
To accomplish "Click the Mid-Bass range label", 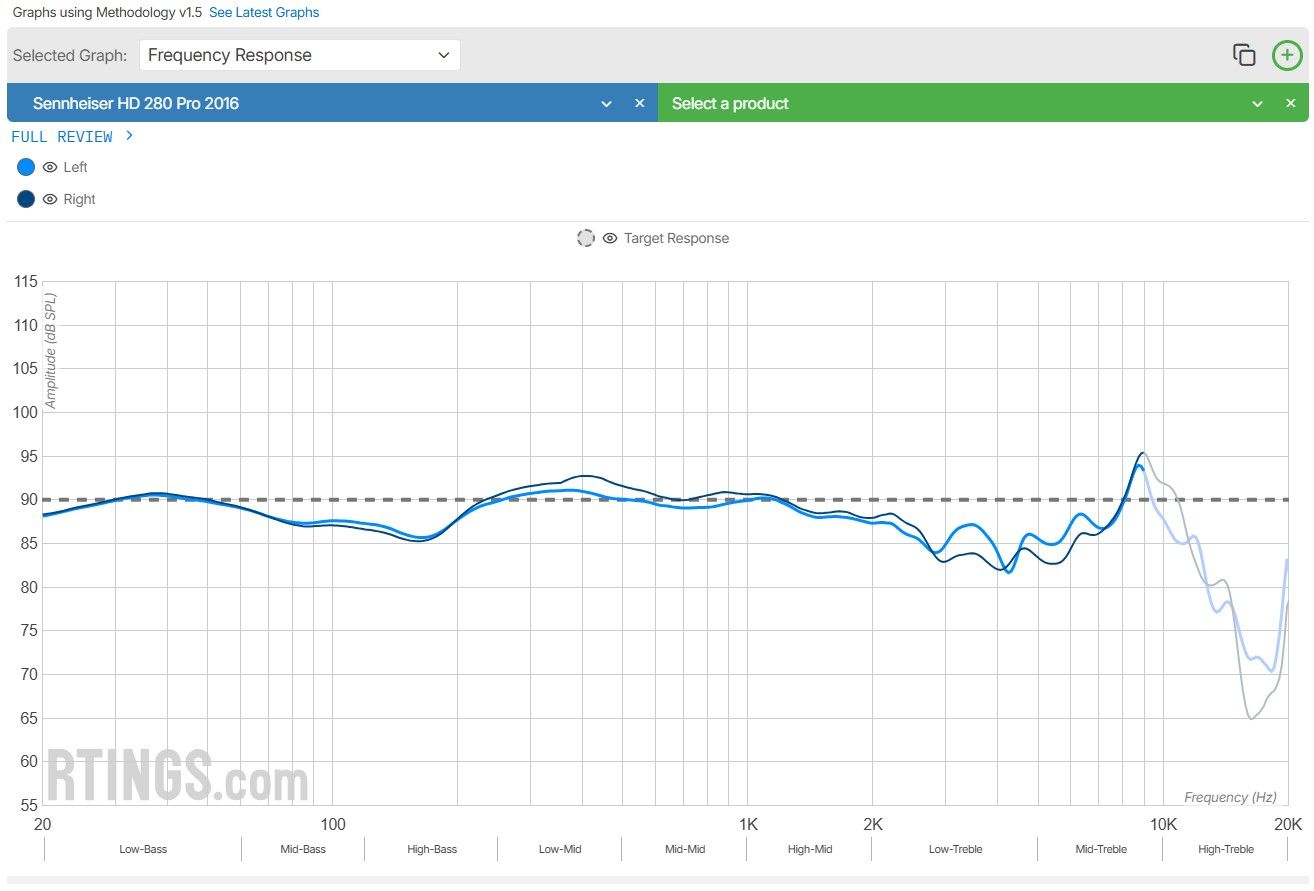I will click(x=302, y=849).
